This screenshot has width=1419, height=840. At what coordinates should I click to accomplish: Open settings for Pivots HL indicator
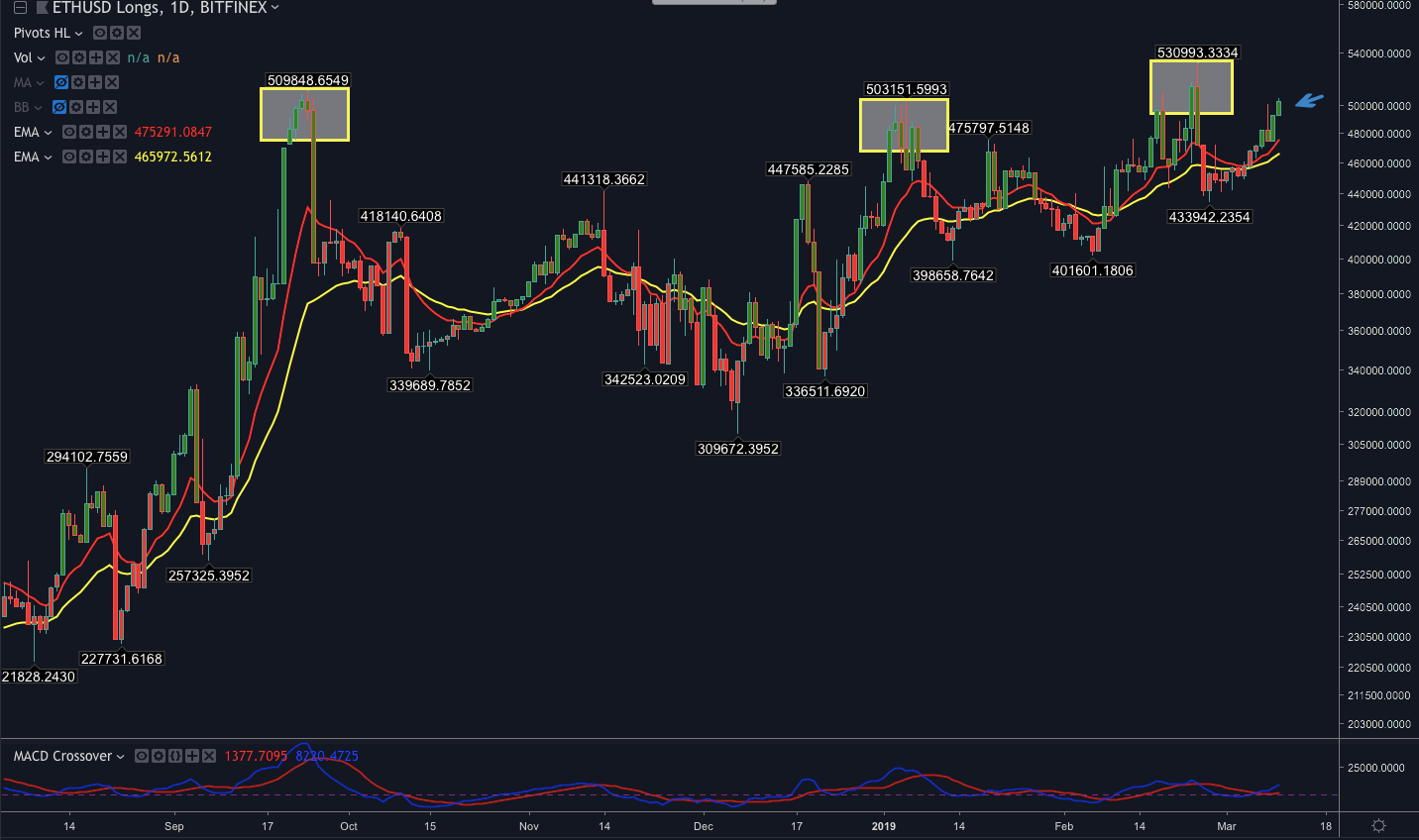coord(117,33)
